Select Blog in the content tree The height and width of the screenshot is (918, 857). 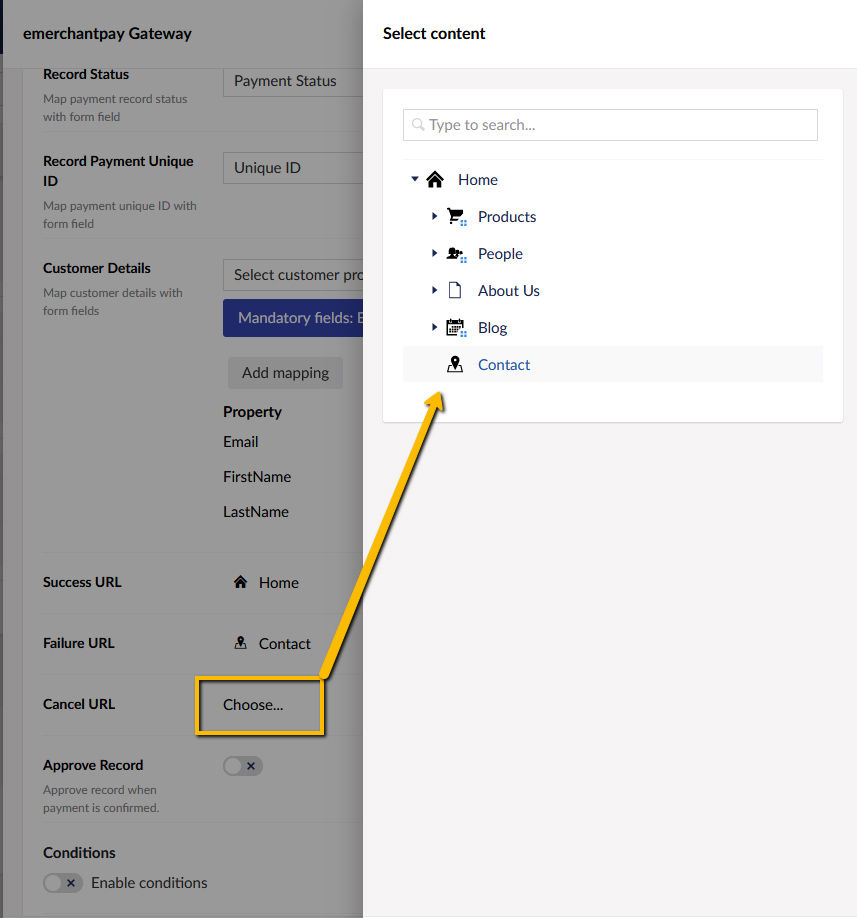(492, 328)
